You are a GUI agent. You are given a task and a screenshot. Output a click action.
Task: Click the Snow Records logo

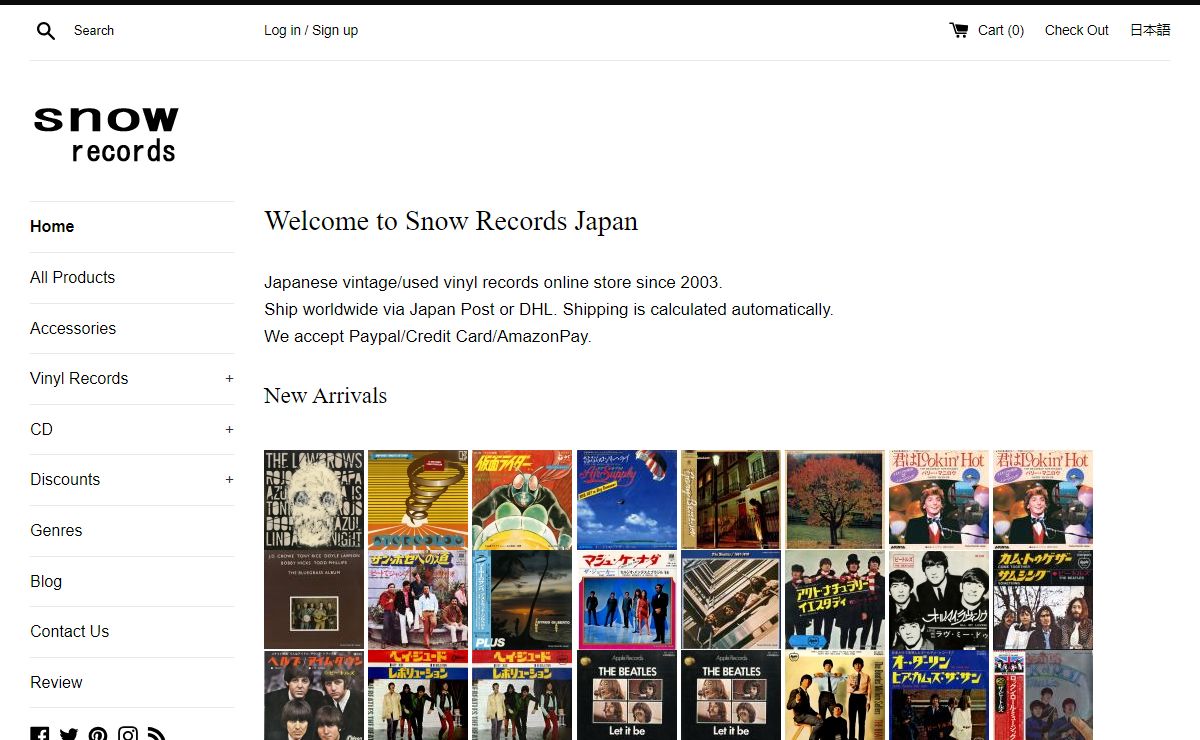(105, 134)
